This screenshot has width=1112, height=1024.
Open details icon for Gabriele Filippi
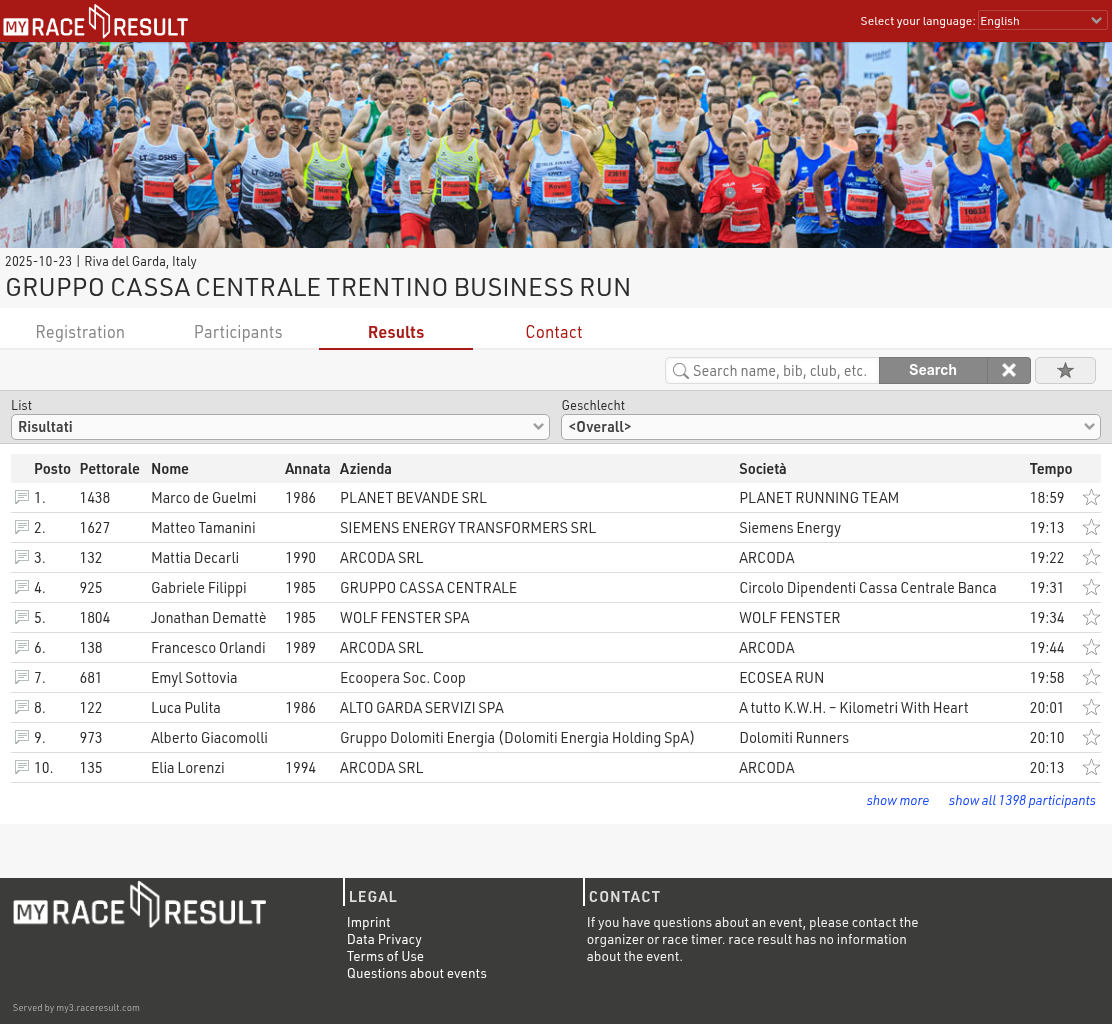point(22,587)
